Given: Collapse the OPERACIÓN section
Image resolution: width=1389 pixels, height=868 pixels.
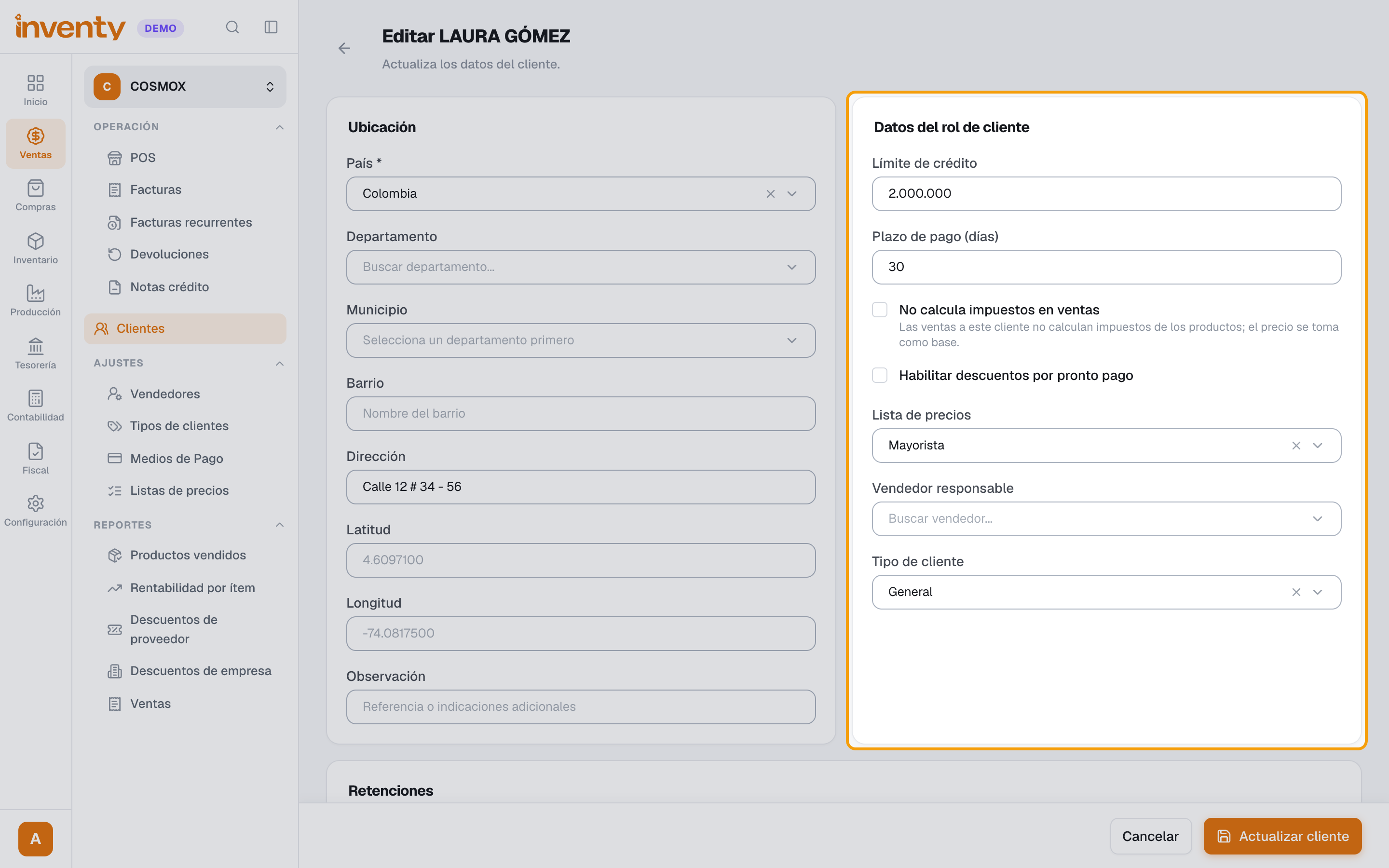Looking at the screenshot, I should click(280, 127).
